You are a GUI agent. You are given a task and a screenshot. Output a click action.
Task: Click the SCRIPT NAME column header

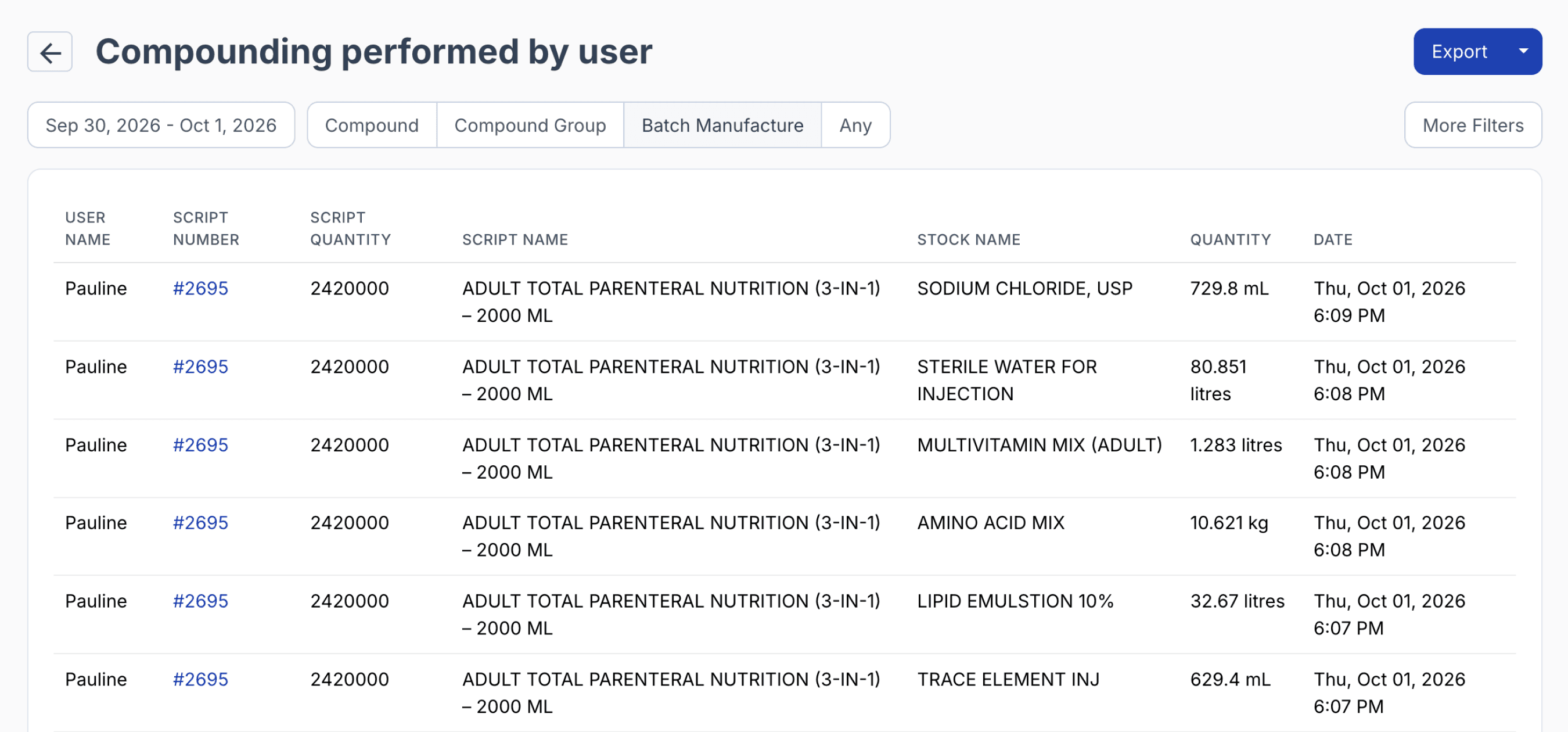pos(515,239)
